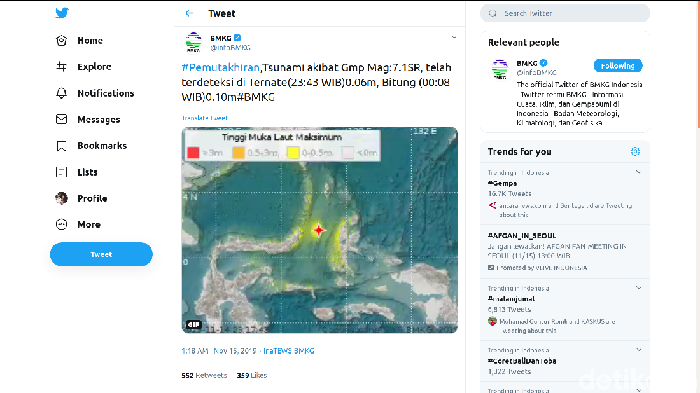Open Profile in the sidebar
Viewport: 700px width, 393px height.
[81, 198]
